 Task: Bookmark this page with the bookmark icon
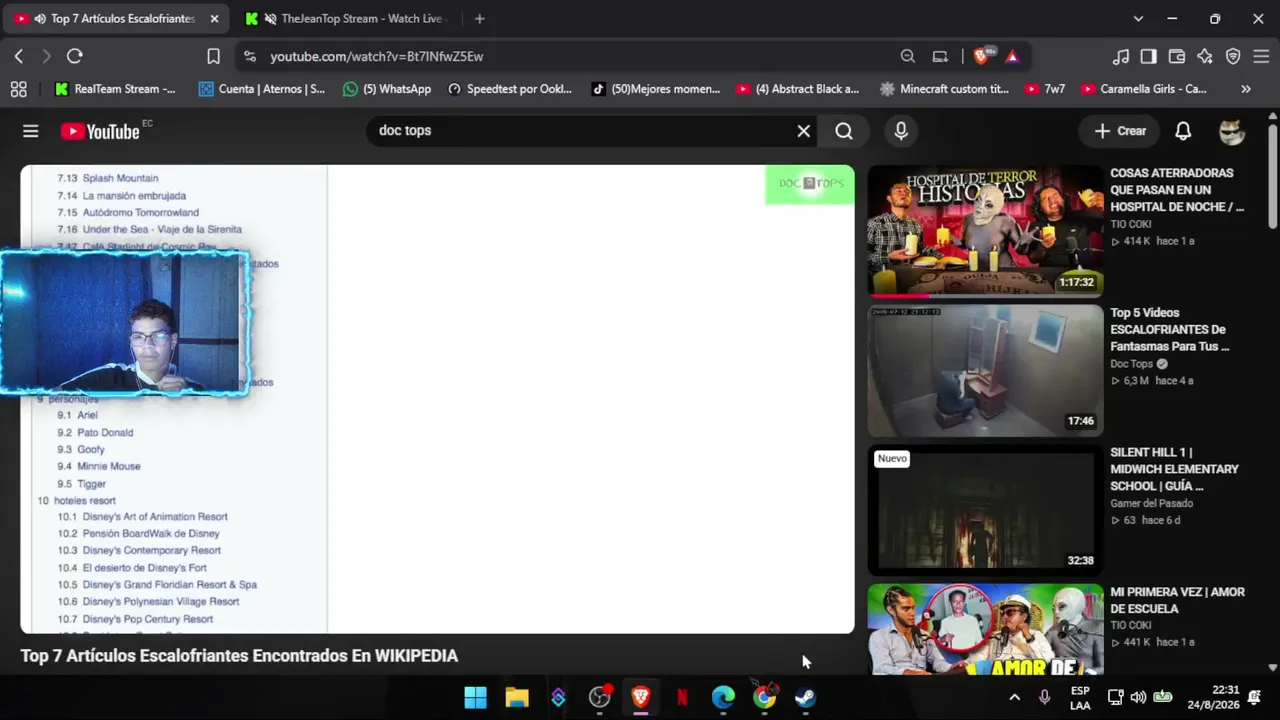(213, 56)
